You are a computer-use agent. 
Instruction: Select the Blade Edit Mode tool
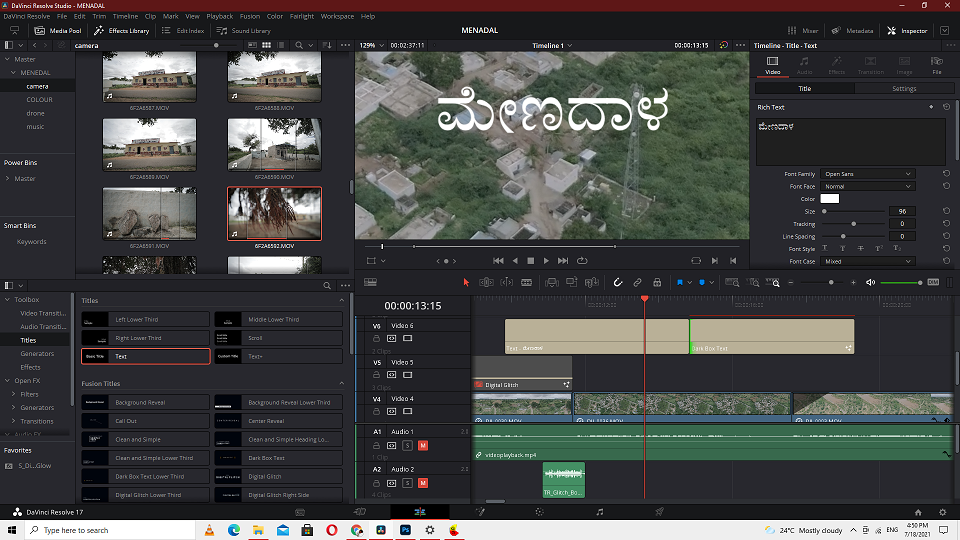click(x=527, y=282)
